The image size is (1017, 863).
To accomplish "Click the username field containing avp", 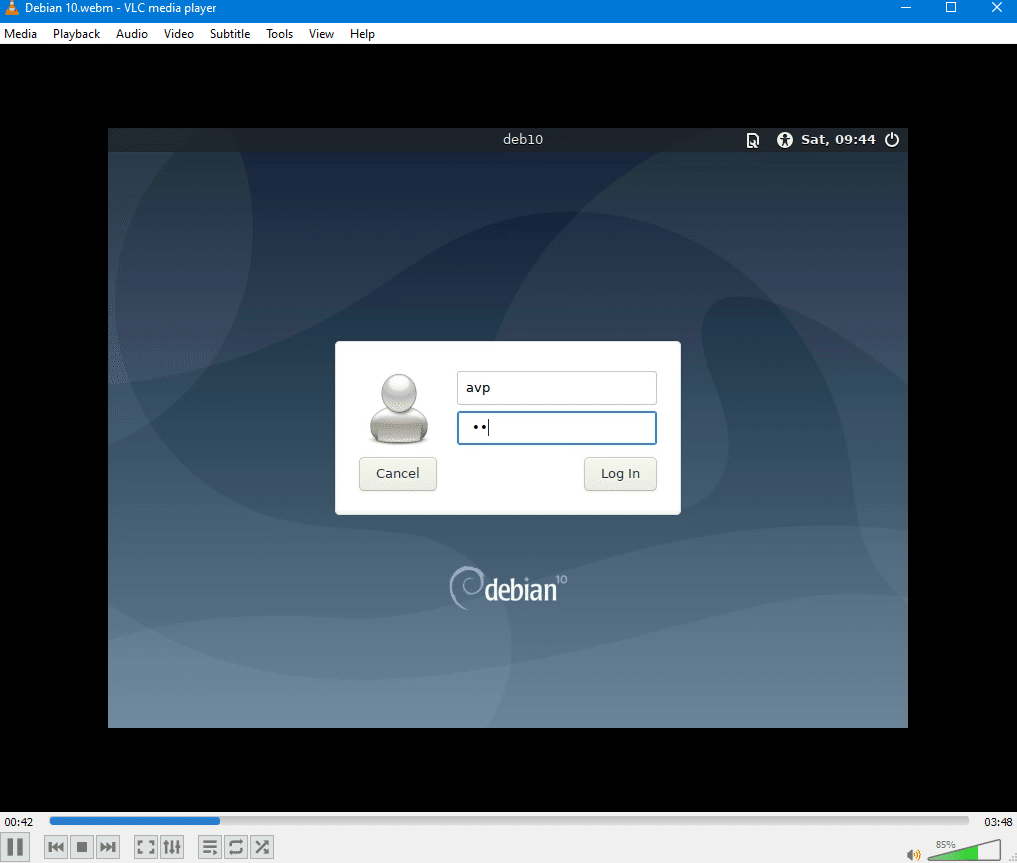I will point(556,388).
